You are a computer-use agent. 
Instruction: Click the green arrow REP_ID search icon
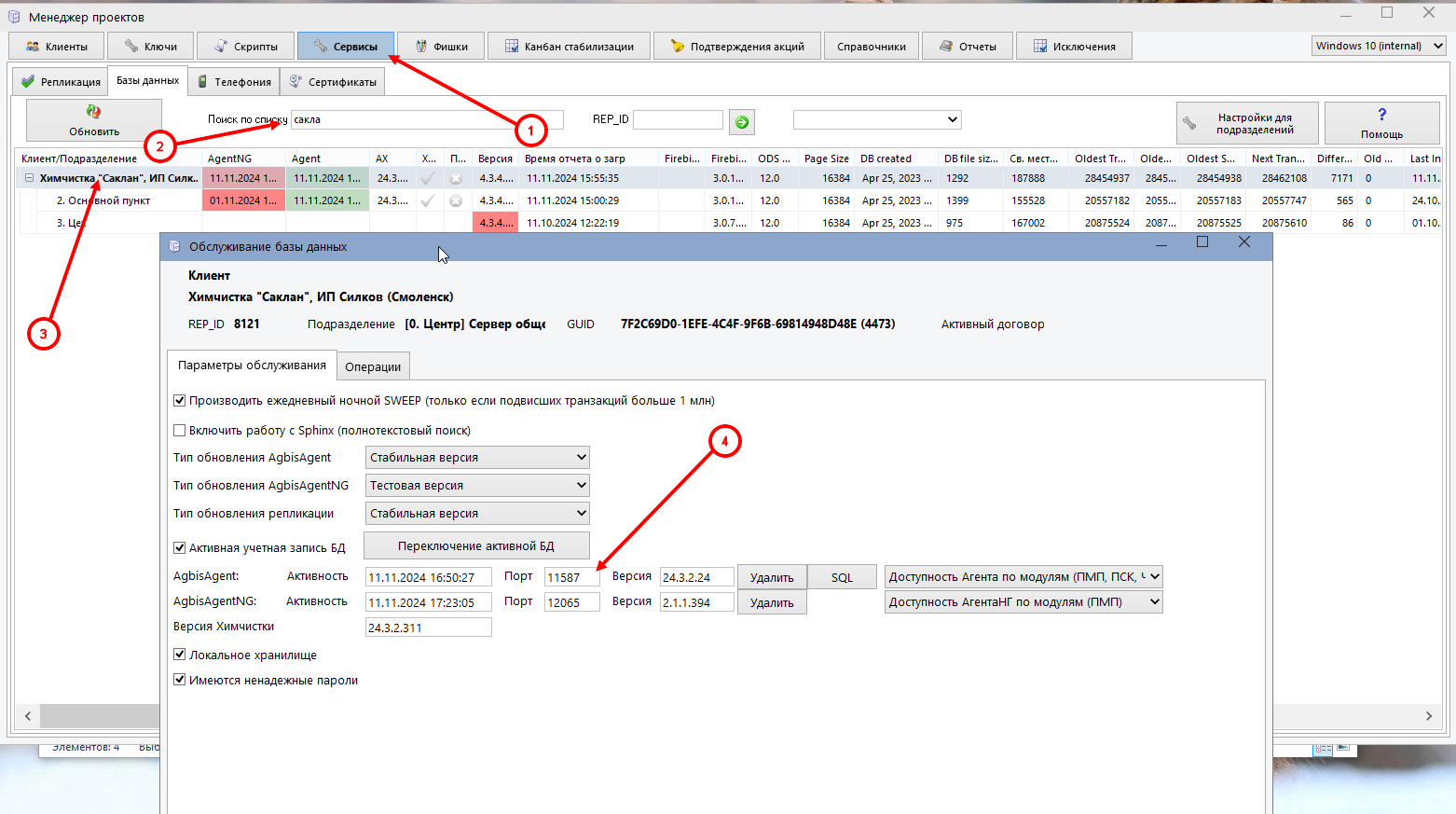[x=742, y=122]
